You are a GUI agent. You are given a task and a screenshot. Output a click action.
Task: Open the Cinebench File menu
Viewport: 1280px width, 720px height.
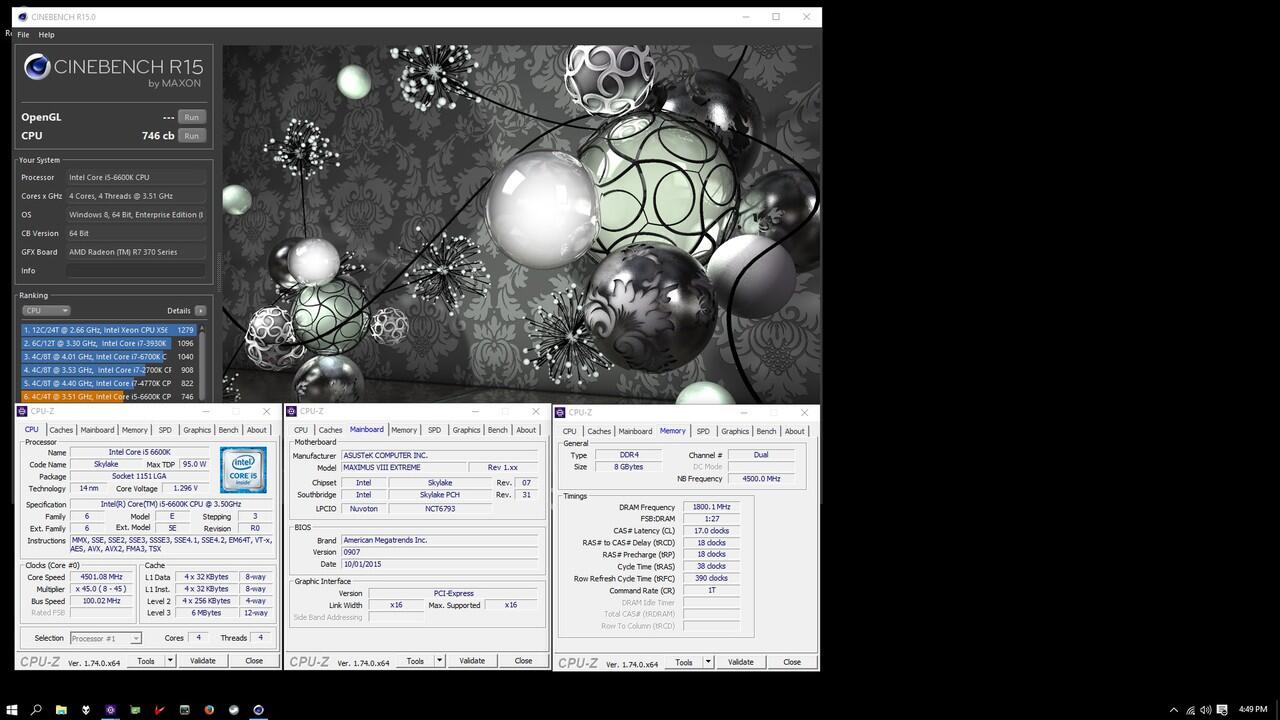pos(23,34)
